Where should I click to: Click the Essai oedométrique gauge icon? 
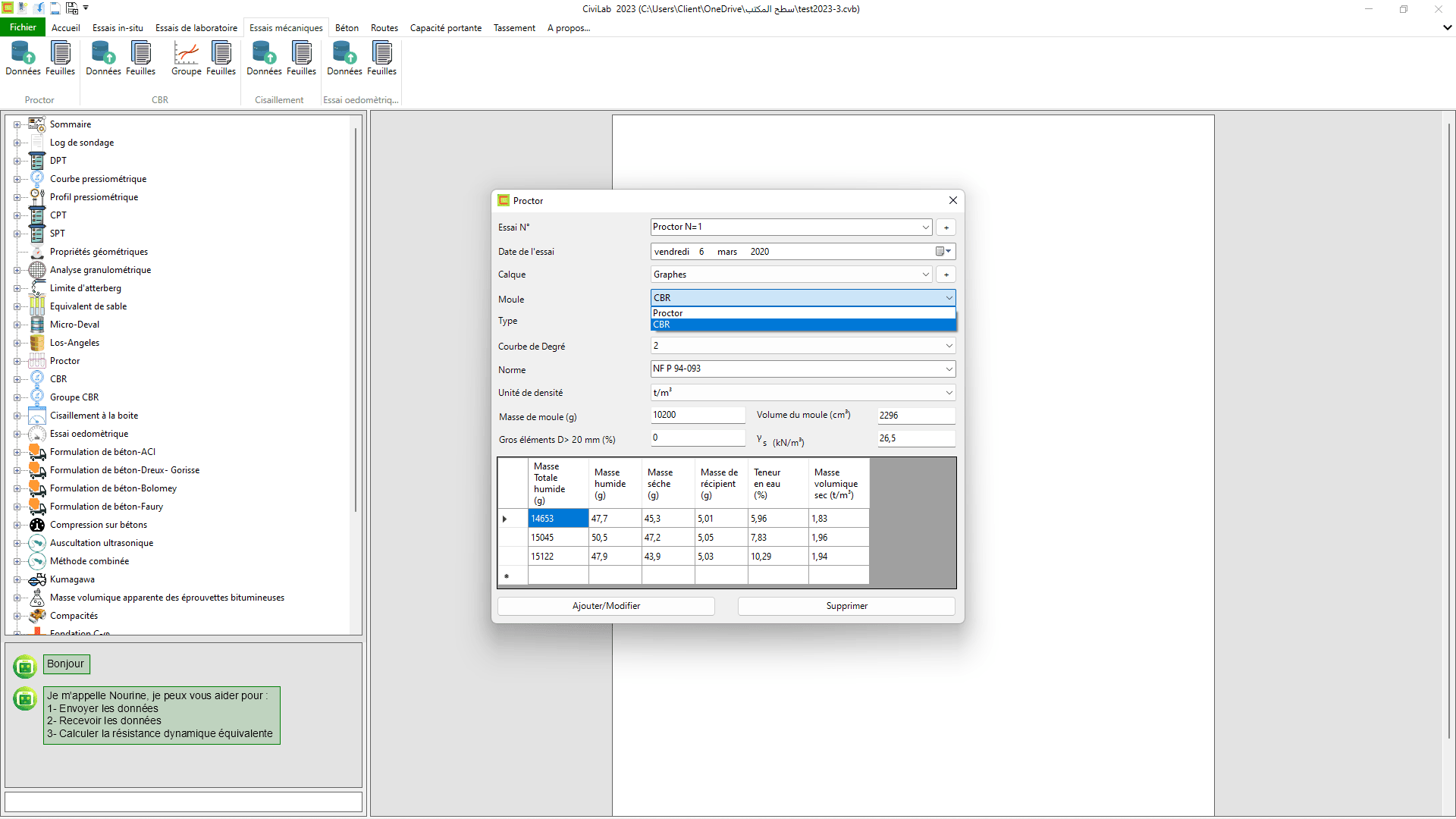click(37, 434)
